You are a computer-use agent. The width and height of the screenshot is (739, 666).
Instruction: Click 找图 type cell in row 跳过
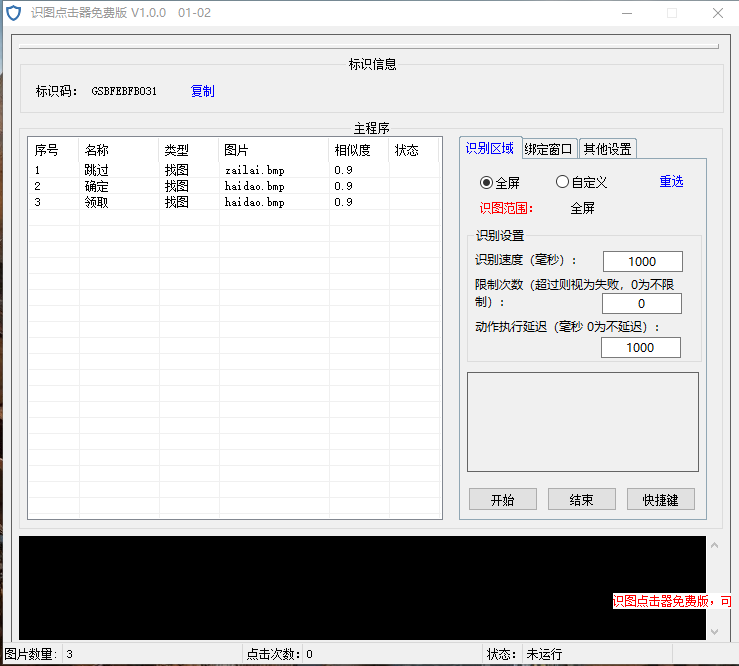tap(177, 170)
